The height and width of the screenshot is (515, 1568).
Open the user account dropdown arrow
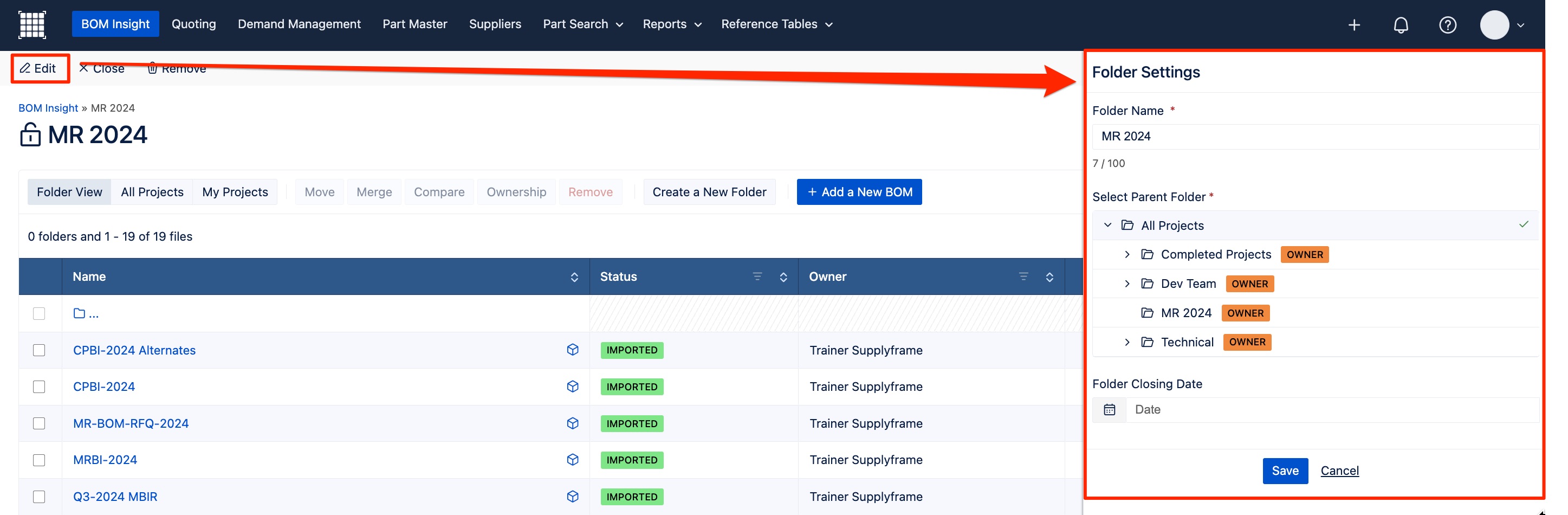[1520, 25]
